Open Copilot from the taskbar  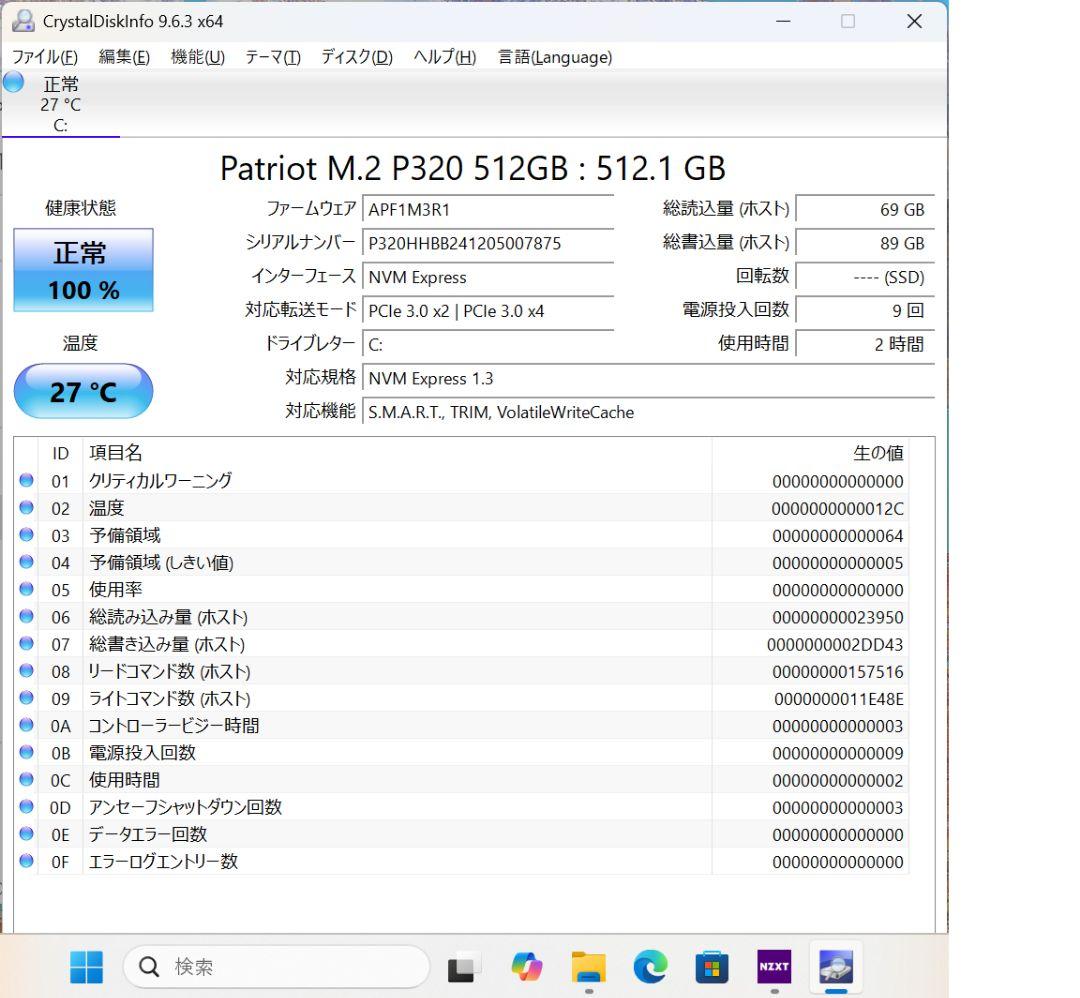click(527, 967)
